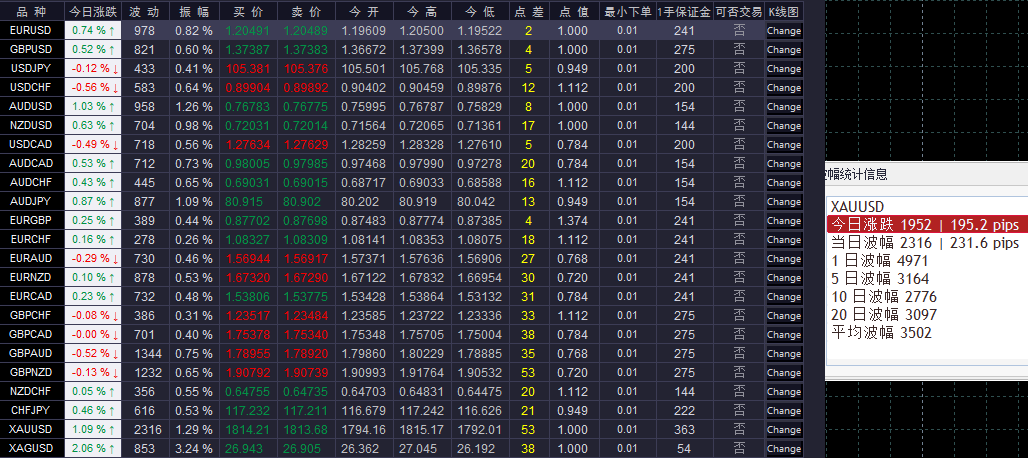This screenshot has height=458, width=1028.
Task: Click the 品种 column header
Action: point(31,11)
